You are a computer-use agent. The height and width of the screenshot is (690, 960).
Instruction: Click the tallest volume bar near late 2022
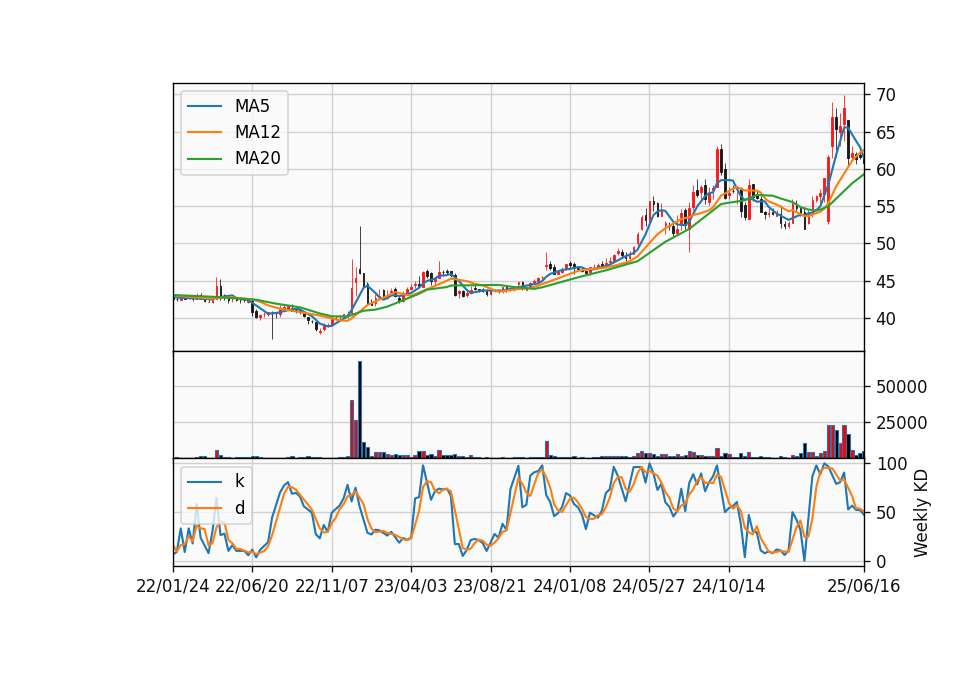[360, 410]
